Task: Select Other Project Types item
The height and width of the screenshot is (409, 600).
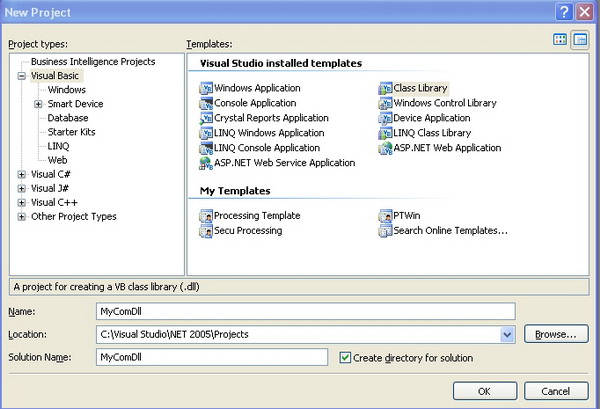Action: pyautogui.click(x=73, y=217)
